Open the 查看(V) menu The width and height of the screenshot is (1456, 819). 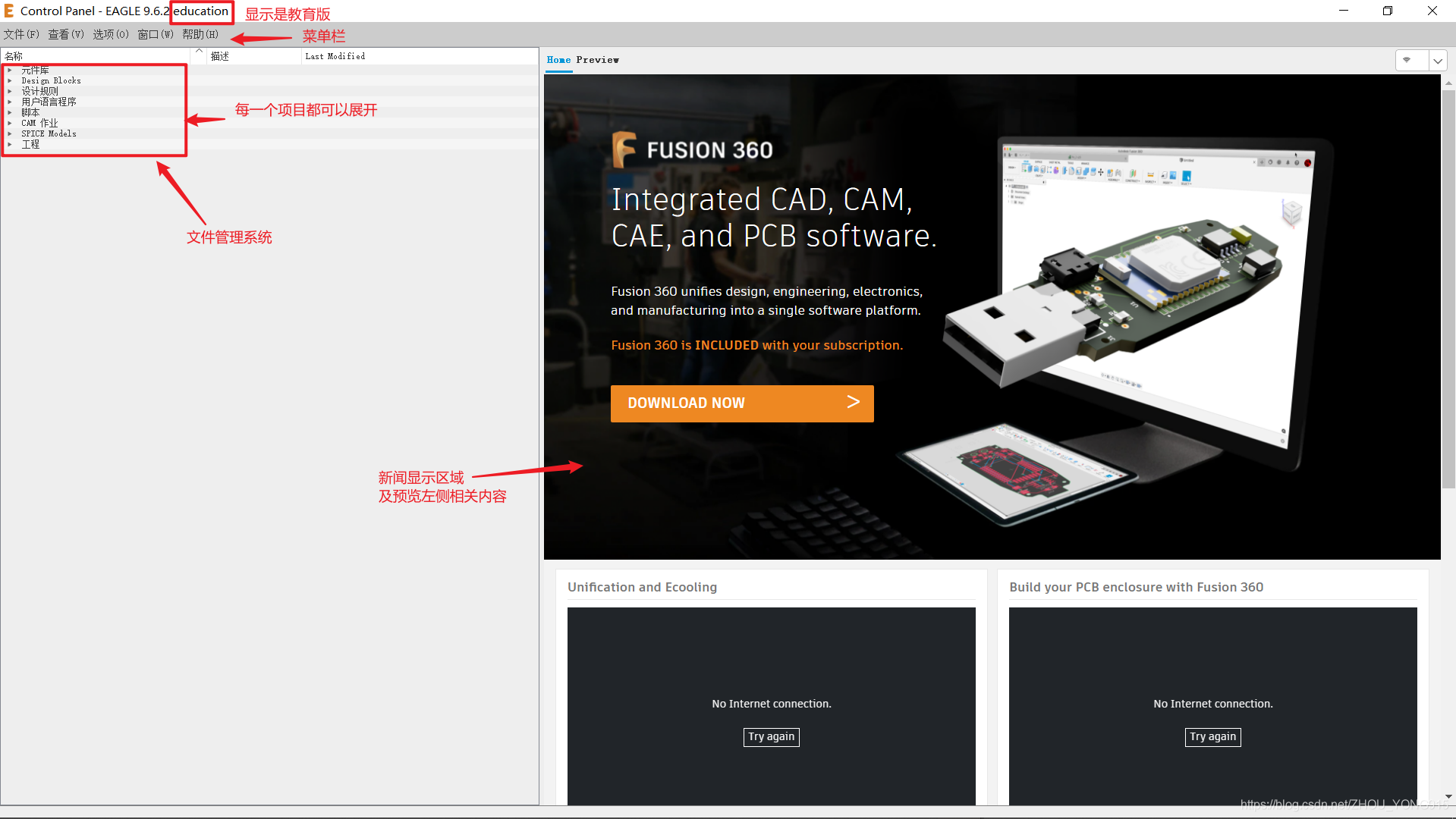pos(66,34)
